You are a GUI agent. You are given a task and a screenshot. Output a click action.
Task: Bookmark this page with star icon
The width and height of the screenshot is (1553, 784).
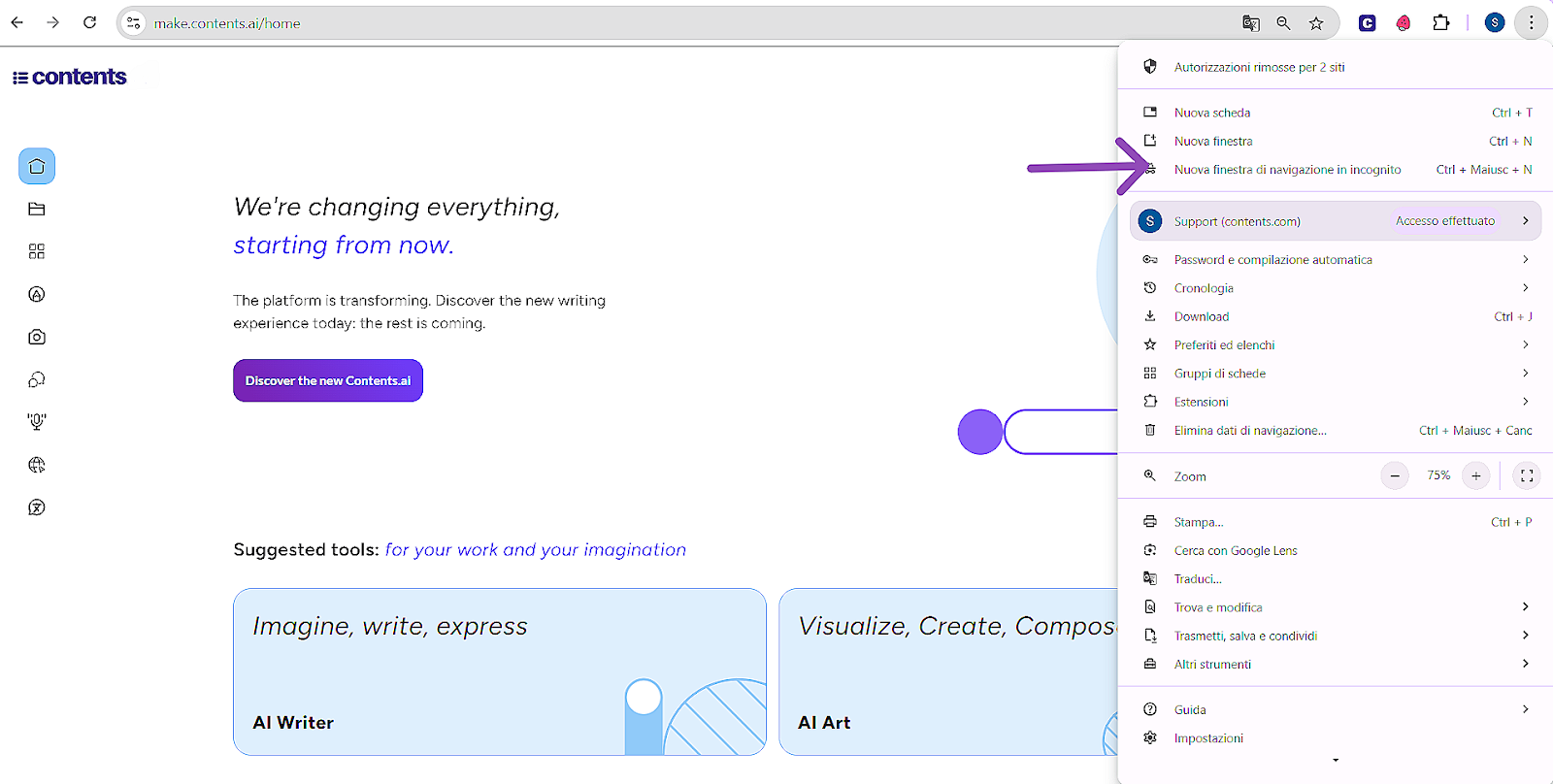1316,23
